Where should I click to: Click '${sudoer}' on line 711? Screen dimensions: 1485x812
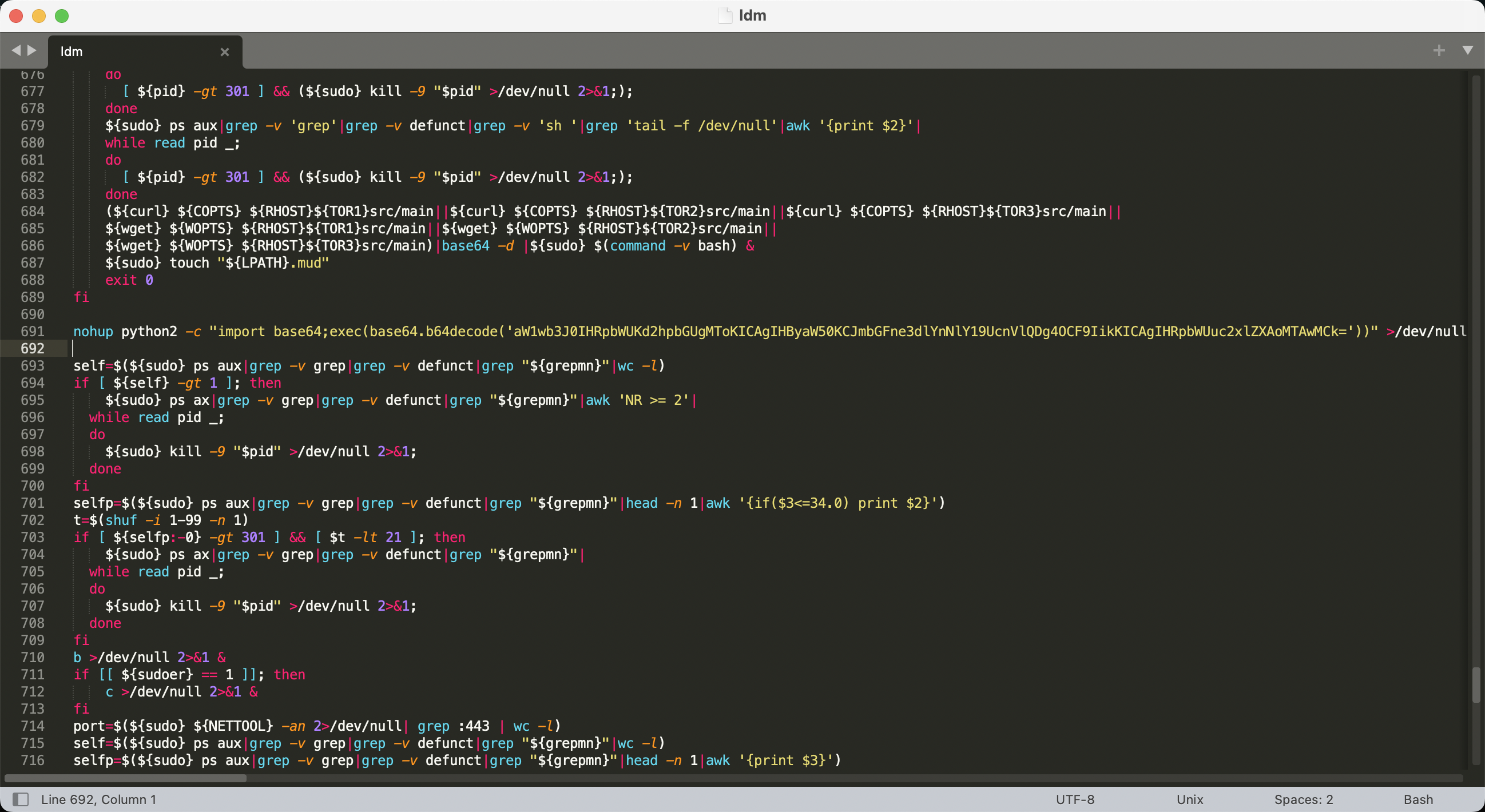[157, 675]
